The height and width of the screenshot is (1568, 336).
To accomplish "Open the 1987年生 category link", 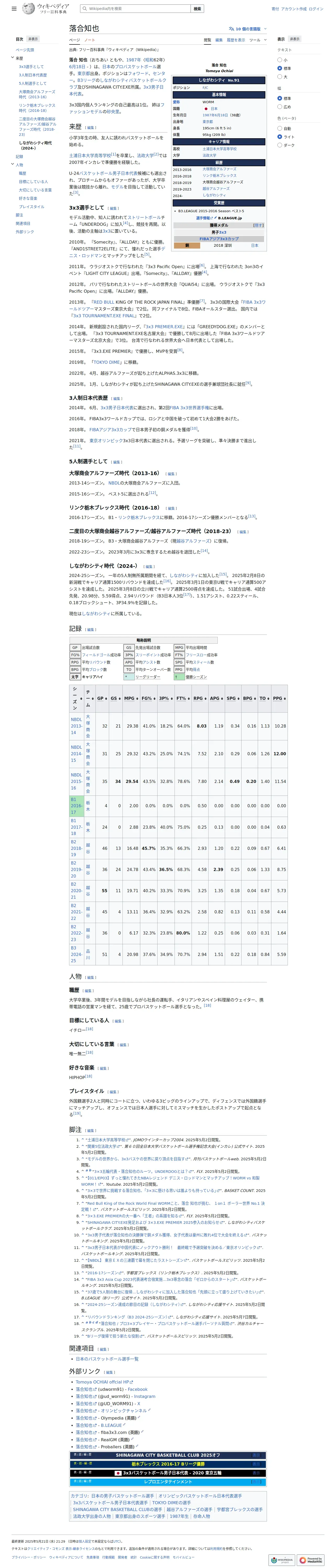I will [179, 1516].
